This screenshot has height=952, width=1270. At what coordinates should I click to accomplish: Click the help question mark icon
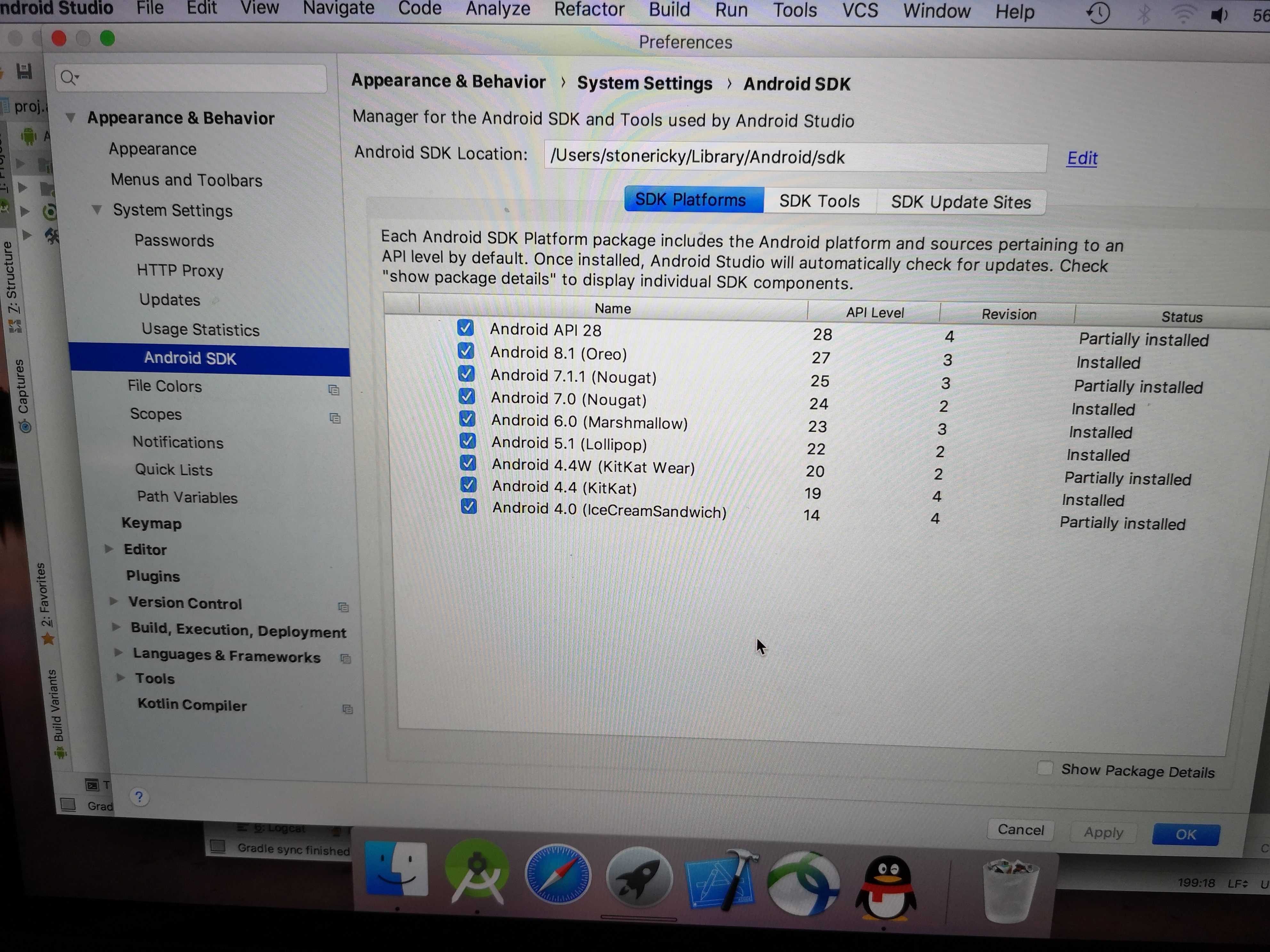139,797
